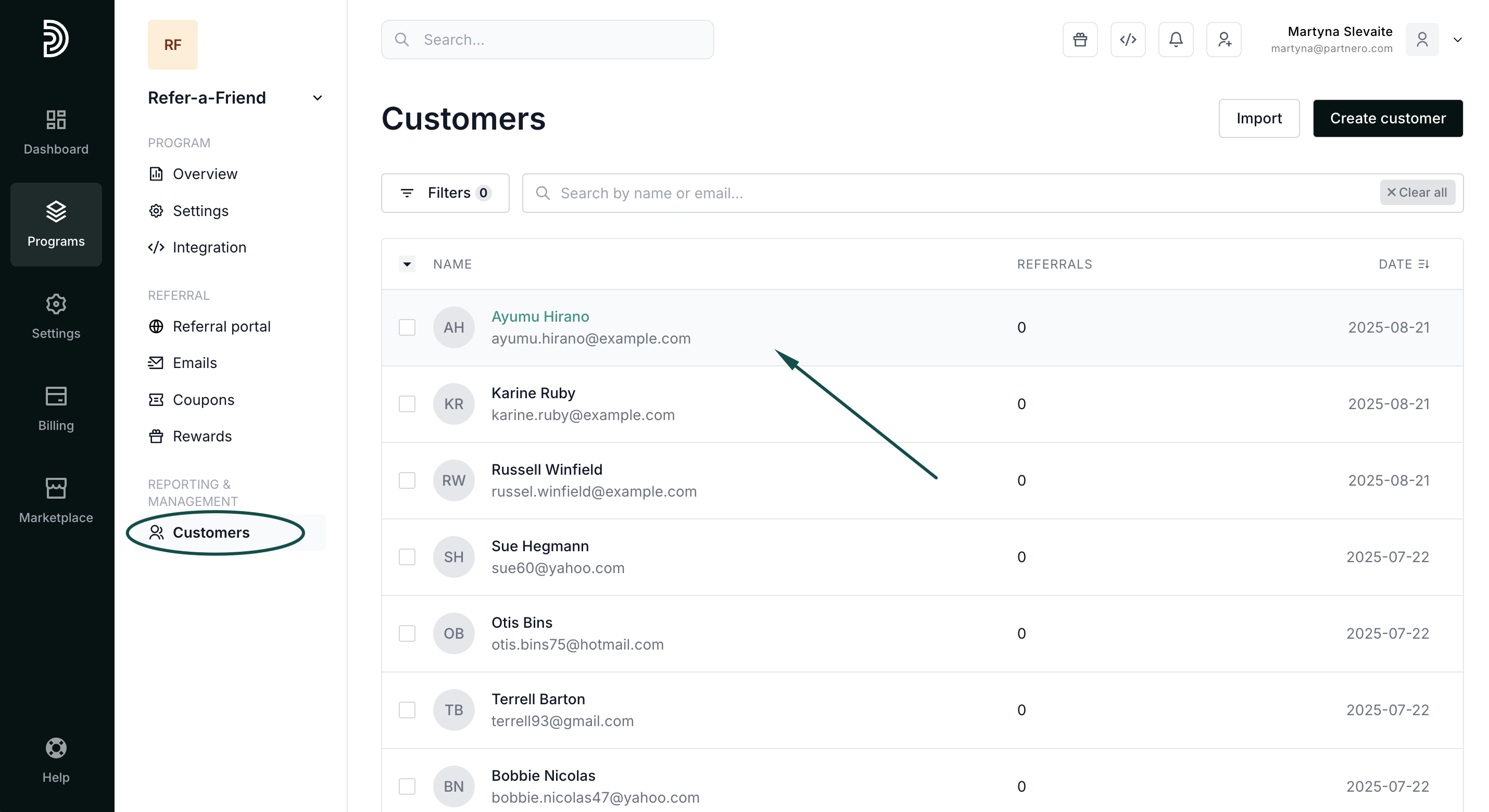Open the select-all dropdown beside NAME
Viewport: 1489px width, 812px height.
point(407,264)
